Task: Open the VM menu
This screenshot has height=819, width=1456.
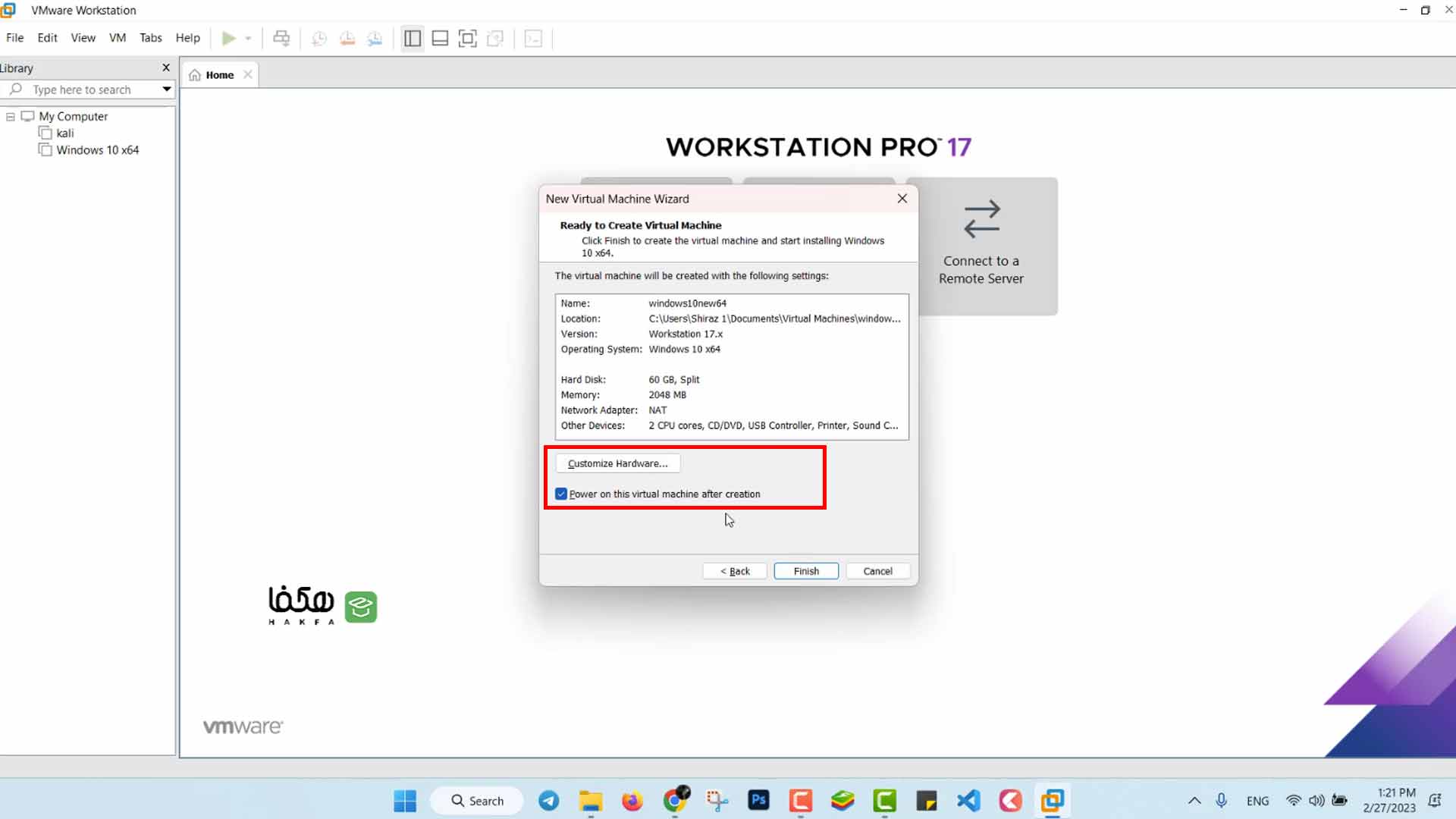Action: point(118,38)
